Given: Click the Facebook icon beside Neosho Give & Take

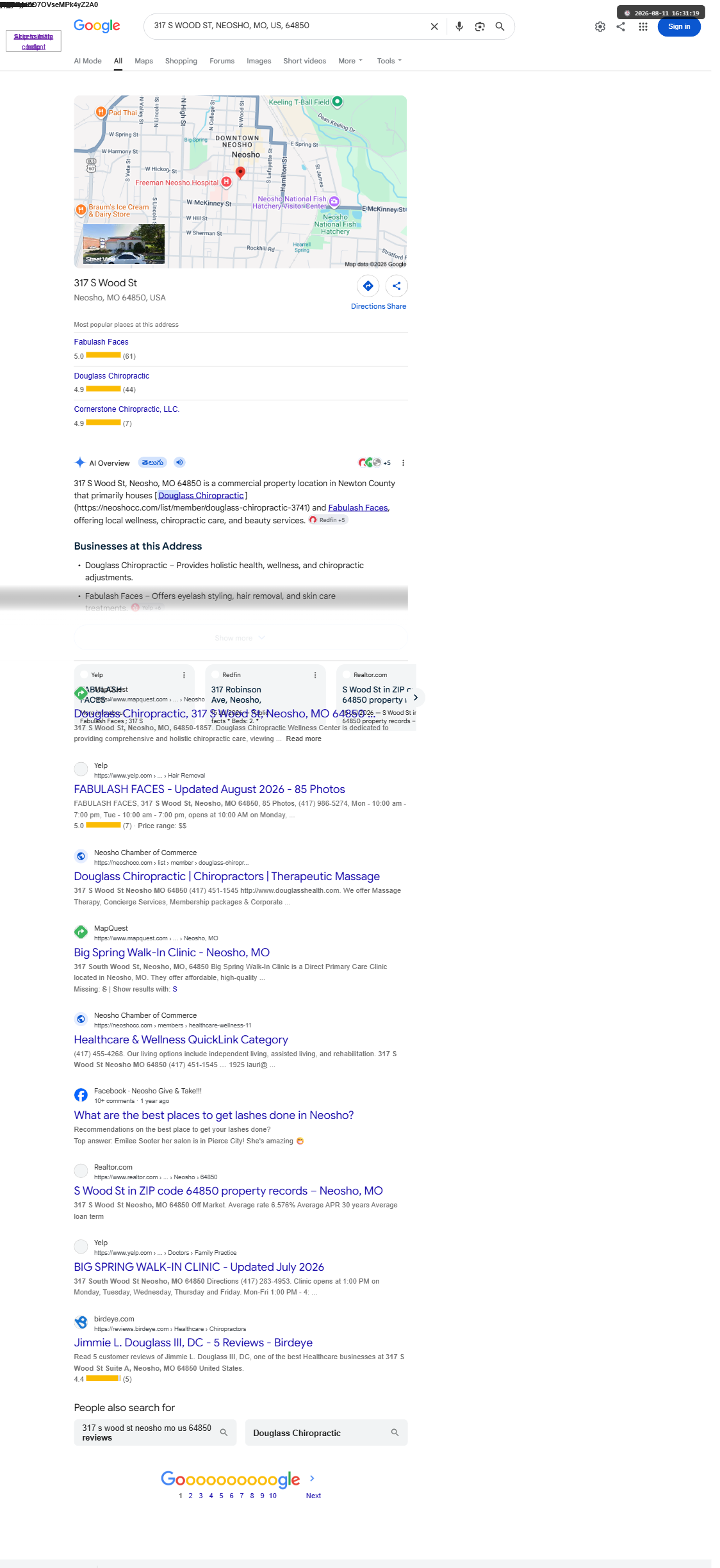Looking at the screenshot, I should click(x=81, y=1095).
